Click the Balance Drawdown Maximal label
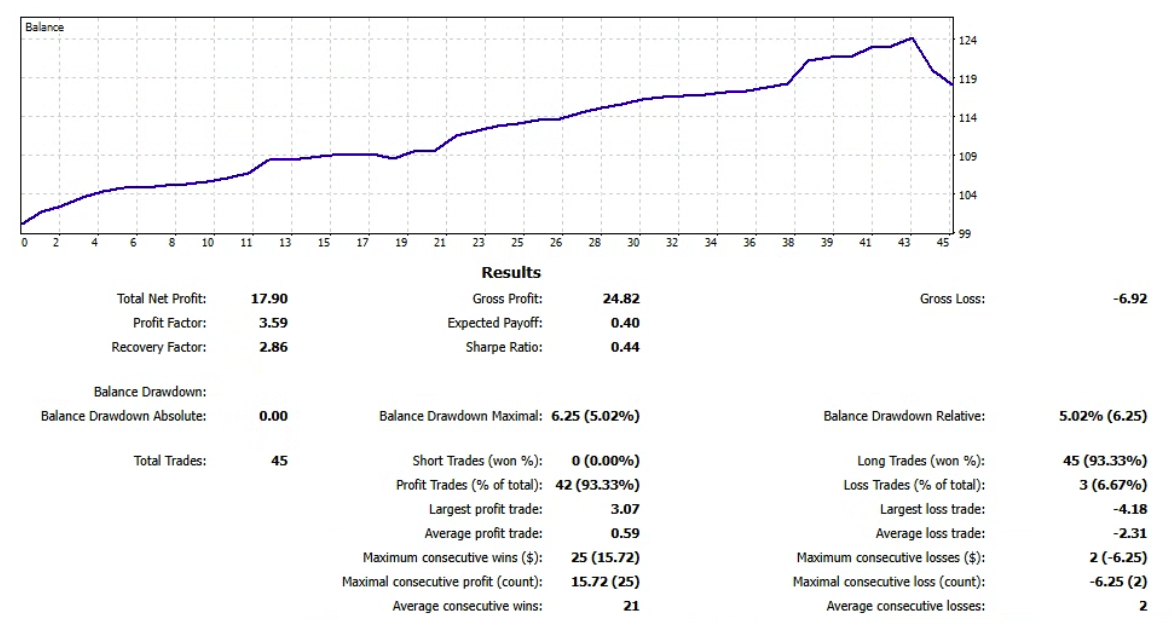 pyautogui.click(x=461, y=416)
